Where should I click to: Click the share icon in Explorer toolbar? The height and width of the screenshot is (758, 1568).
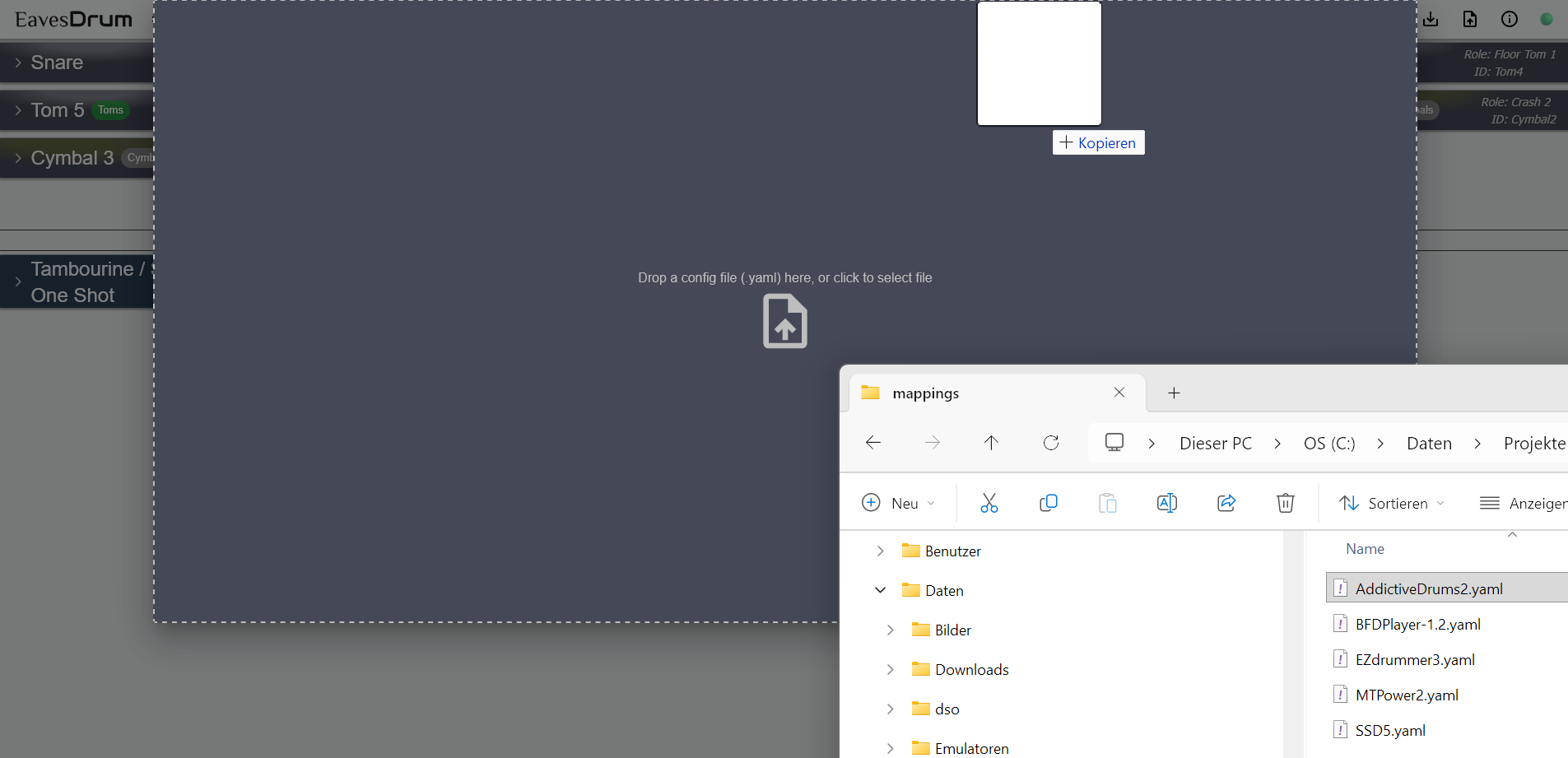[1226, 503]
